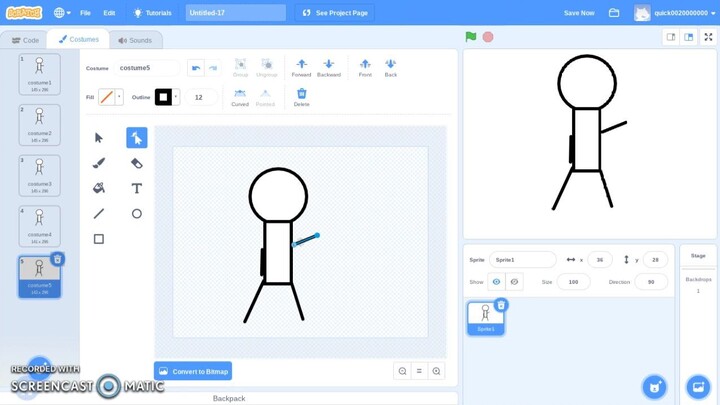
Task: Select the Text tool
Action: (137, 188)
